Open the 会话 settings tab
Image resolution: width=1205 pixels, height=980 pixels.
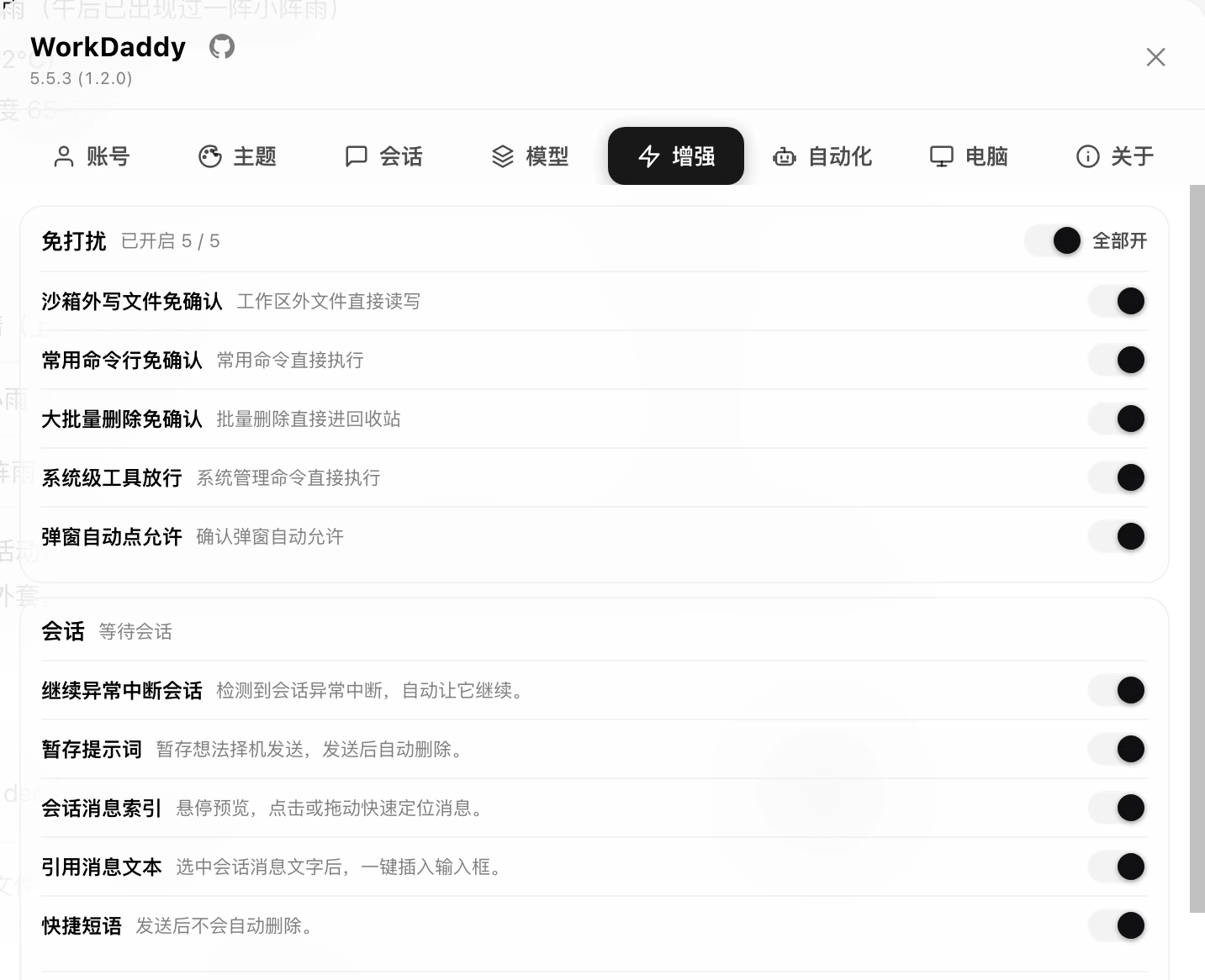(384, 156)
